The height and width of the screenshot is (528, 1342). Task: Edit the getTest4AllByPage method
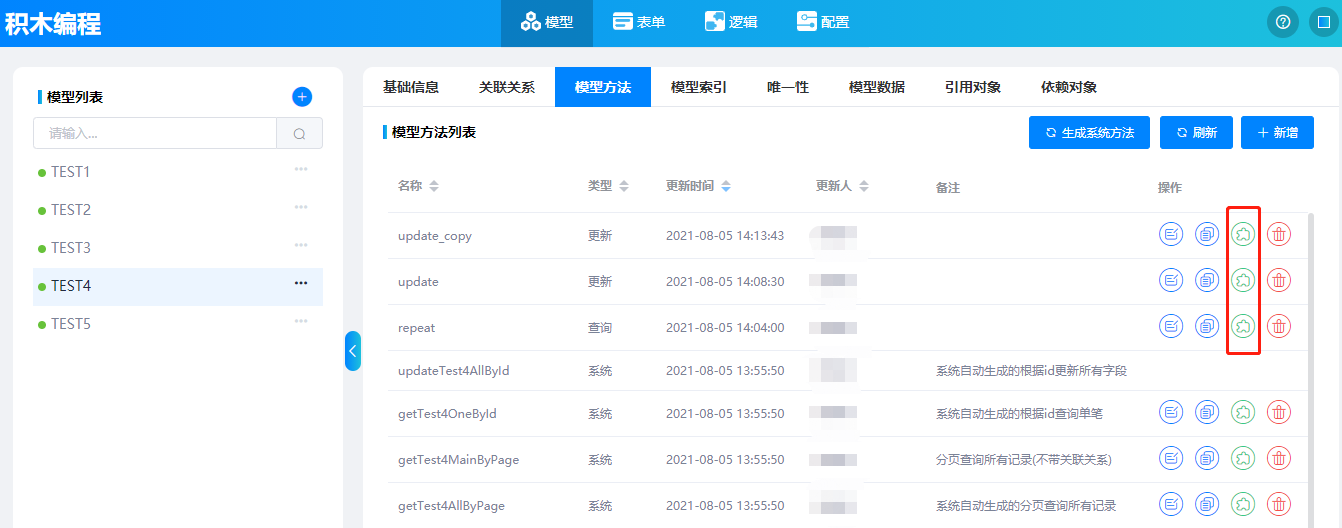1171,504
